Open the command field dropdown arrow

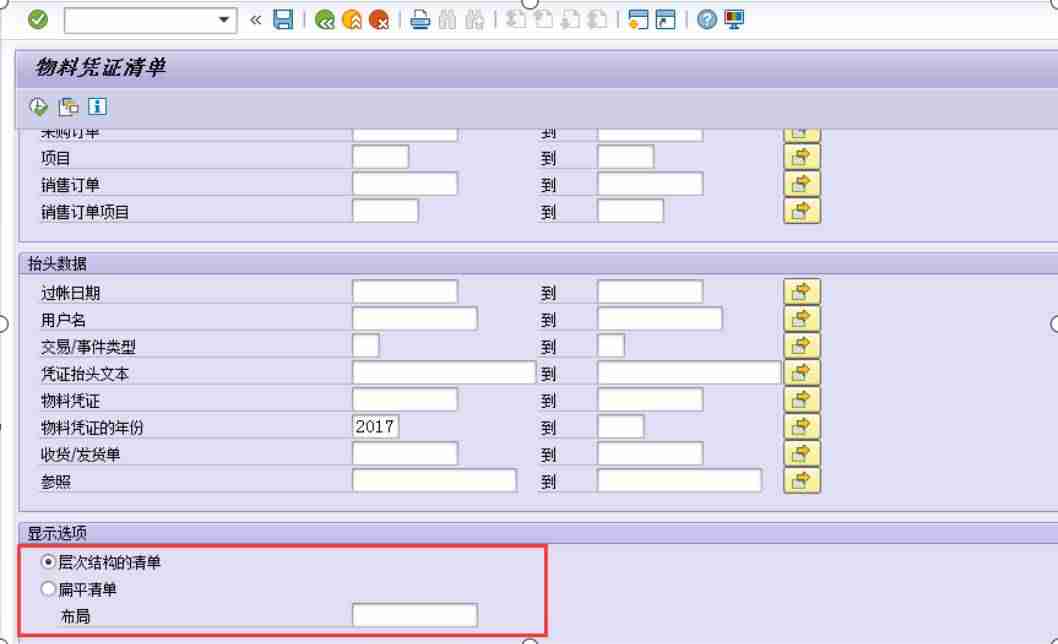(x=224, y=20)
